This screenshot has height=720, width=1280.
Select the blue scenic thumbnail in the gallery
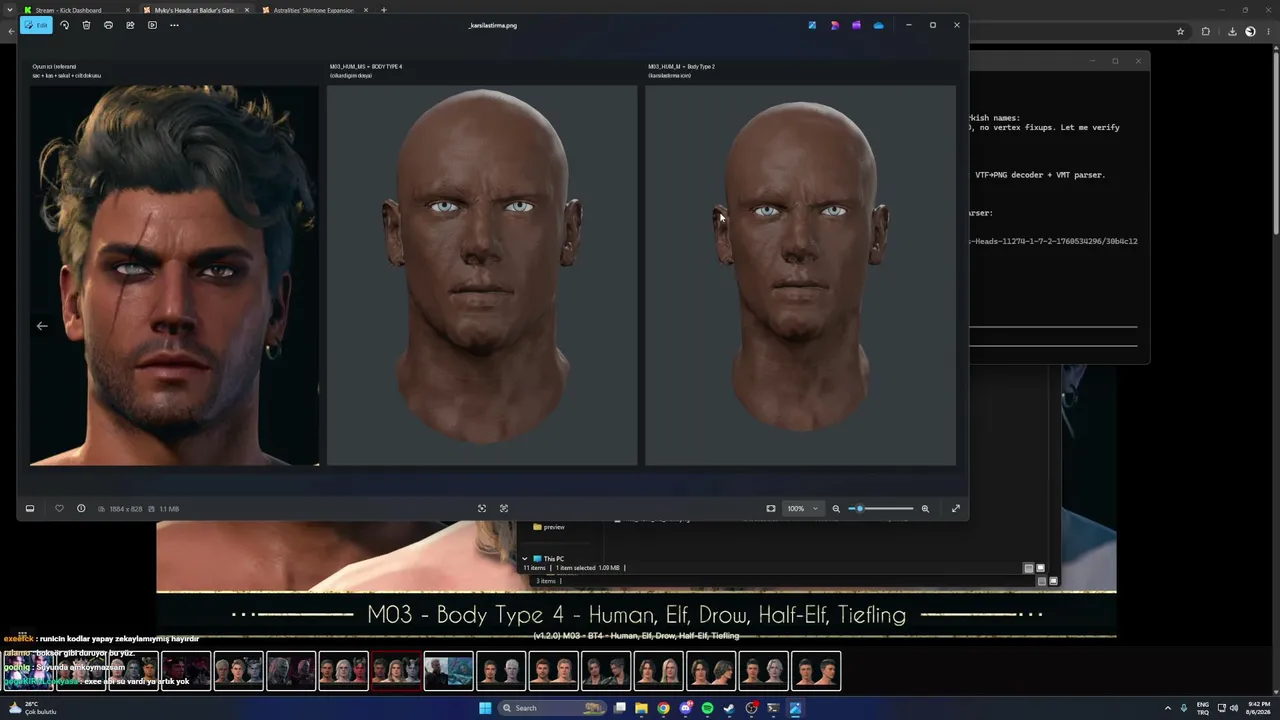pyautogui.click(x=448, y=671)
